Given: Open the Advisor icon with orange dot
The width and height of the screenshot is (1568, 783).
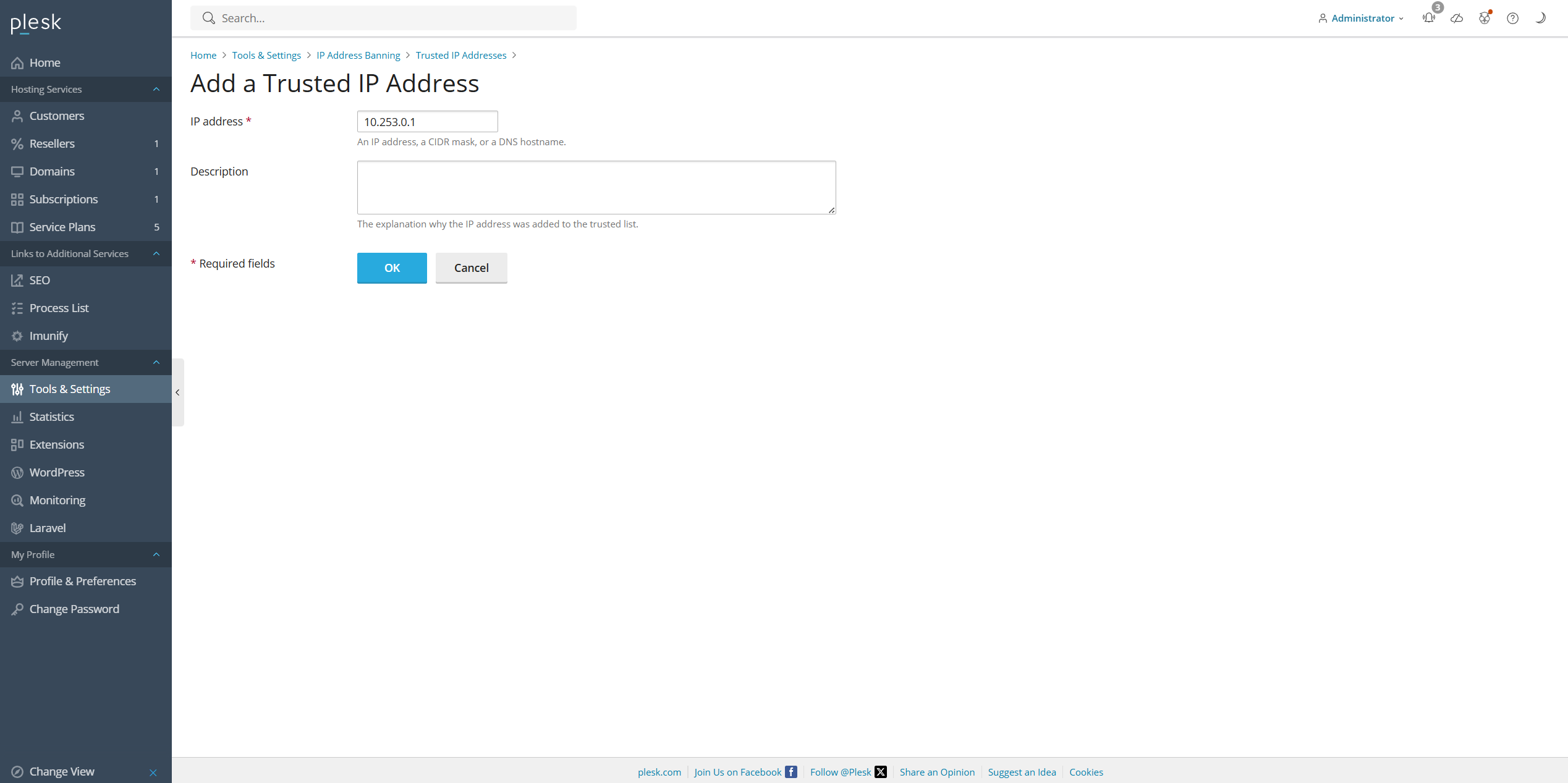Looking at the screenshot, I should coord(1485,18).
